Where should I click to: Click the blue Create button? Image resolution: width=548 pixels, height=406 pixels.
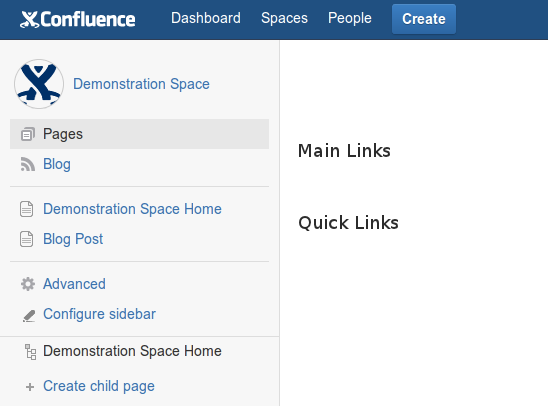[x=424, y=19]
